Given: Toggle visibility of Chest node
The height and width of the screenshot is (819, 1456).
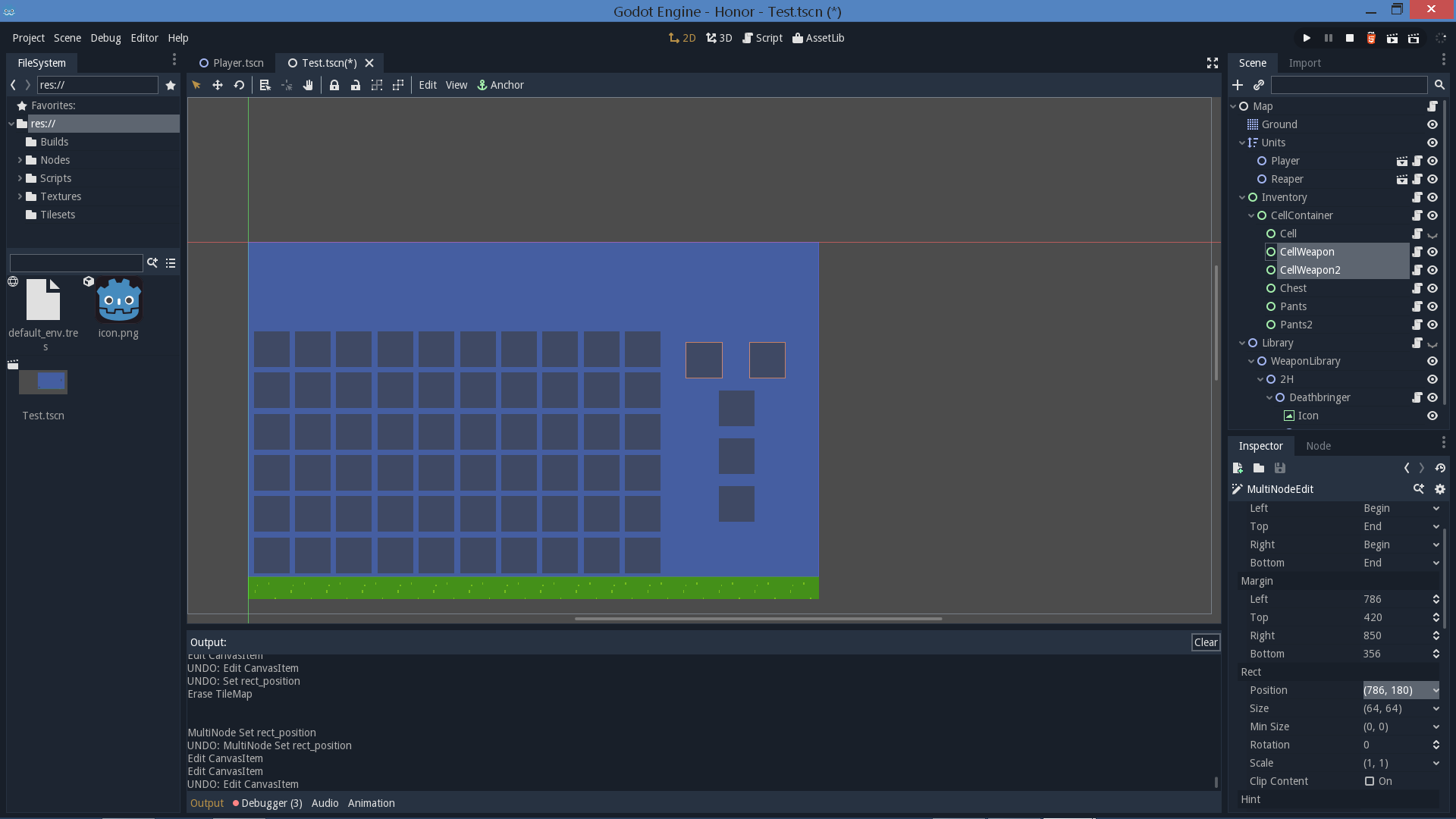Looking at the screenshot, I should click(1432, 288).
